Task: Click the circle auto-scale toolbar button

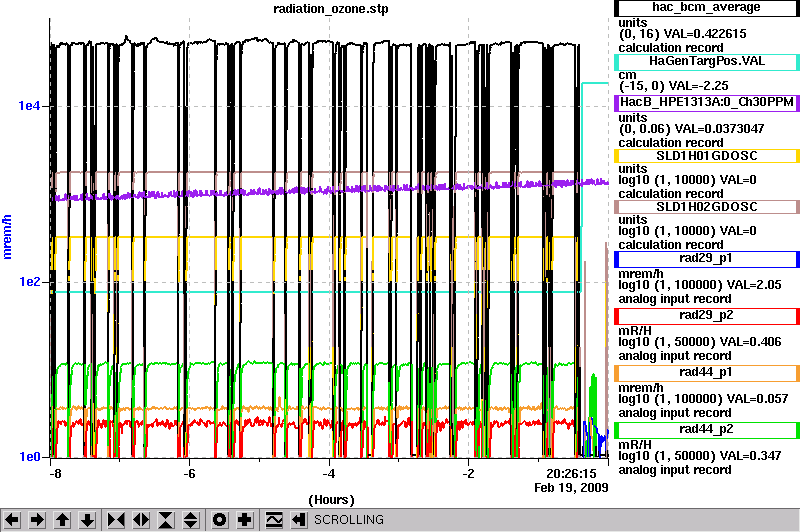Action: [x=220, y=520]
